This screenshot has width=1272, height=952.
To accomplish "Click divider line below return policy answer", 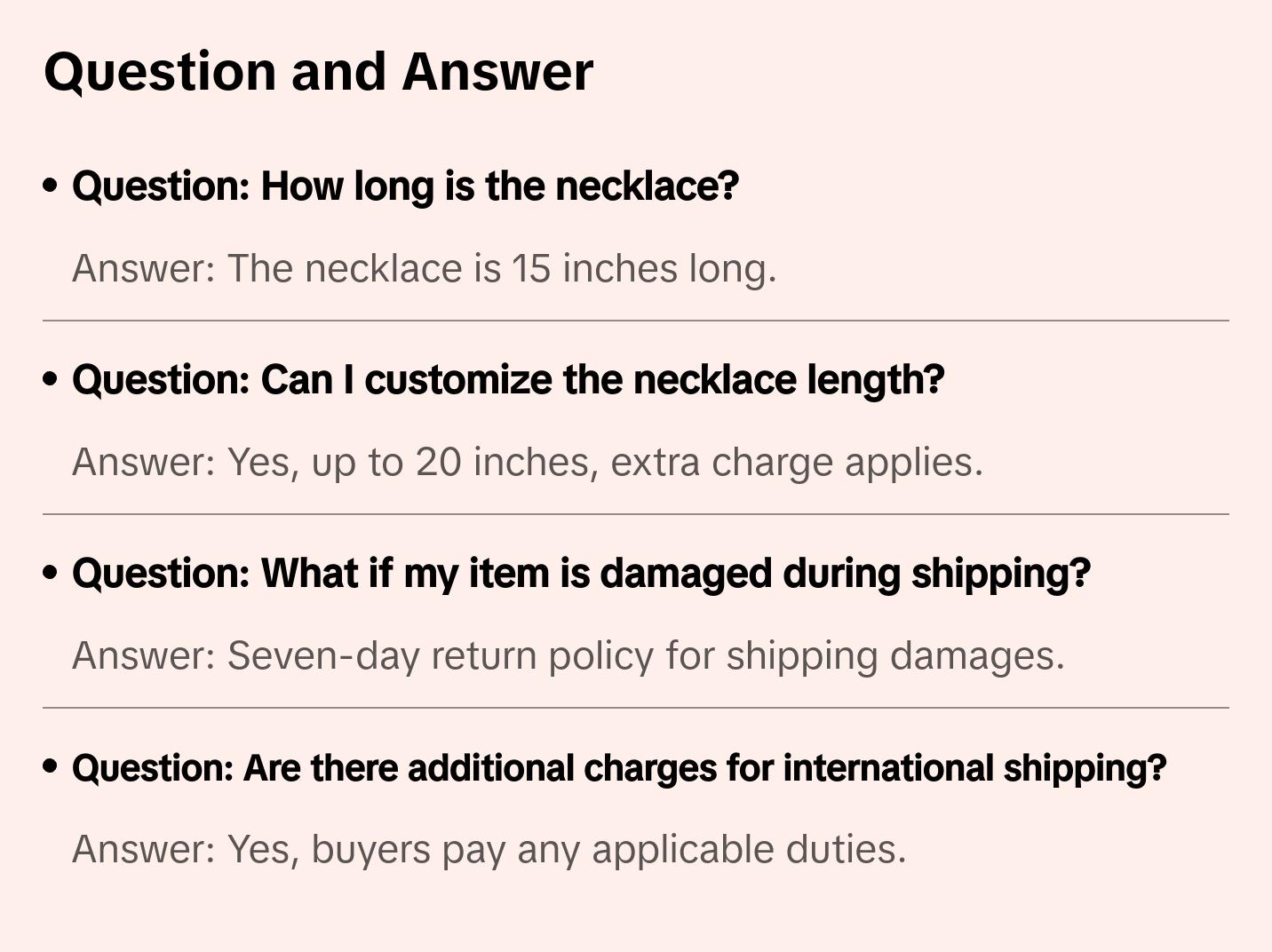I will [635, 708].
